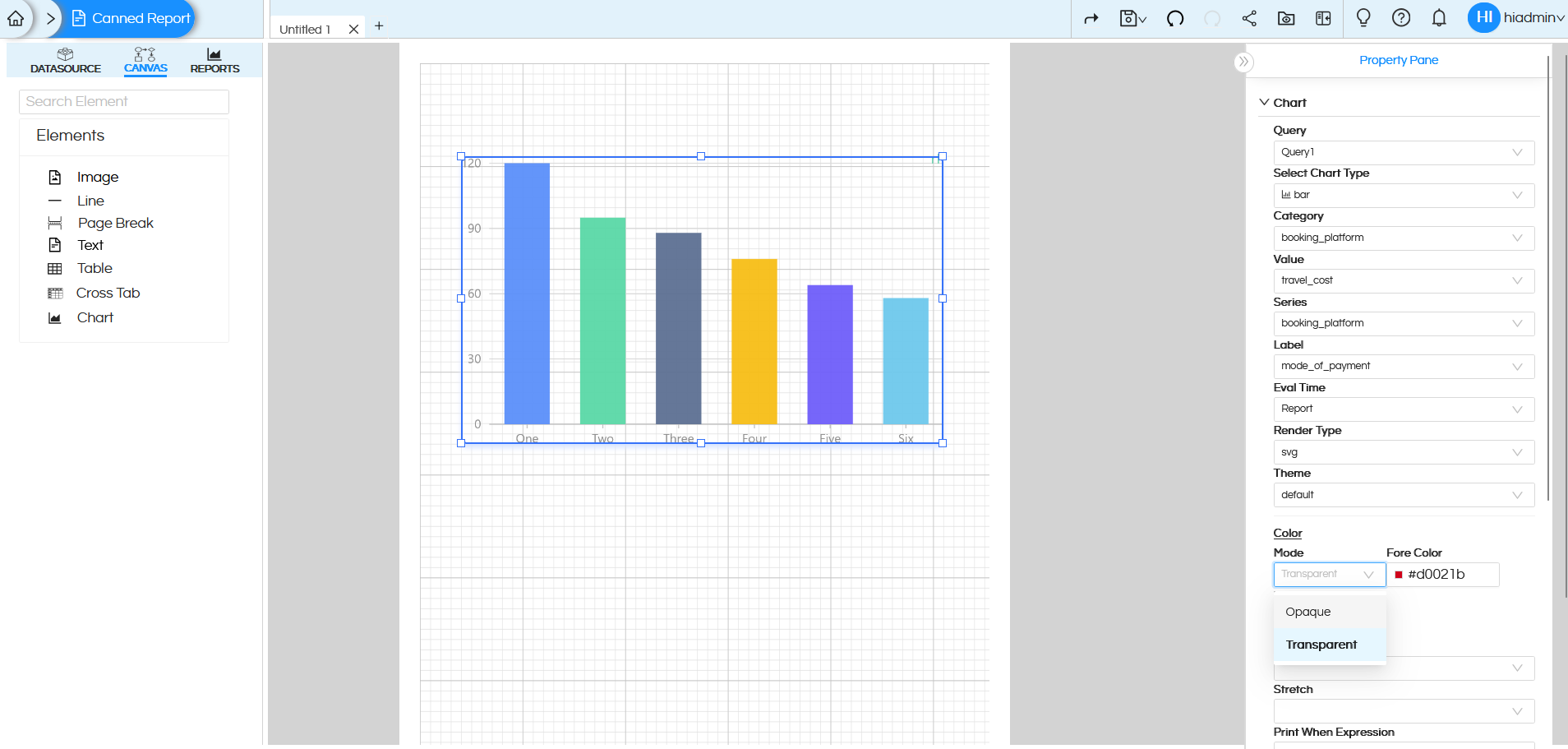Select the Share icon in the toolbar
1568x749 pixels.
(1250, 18)
